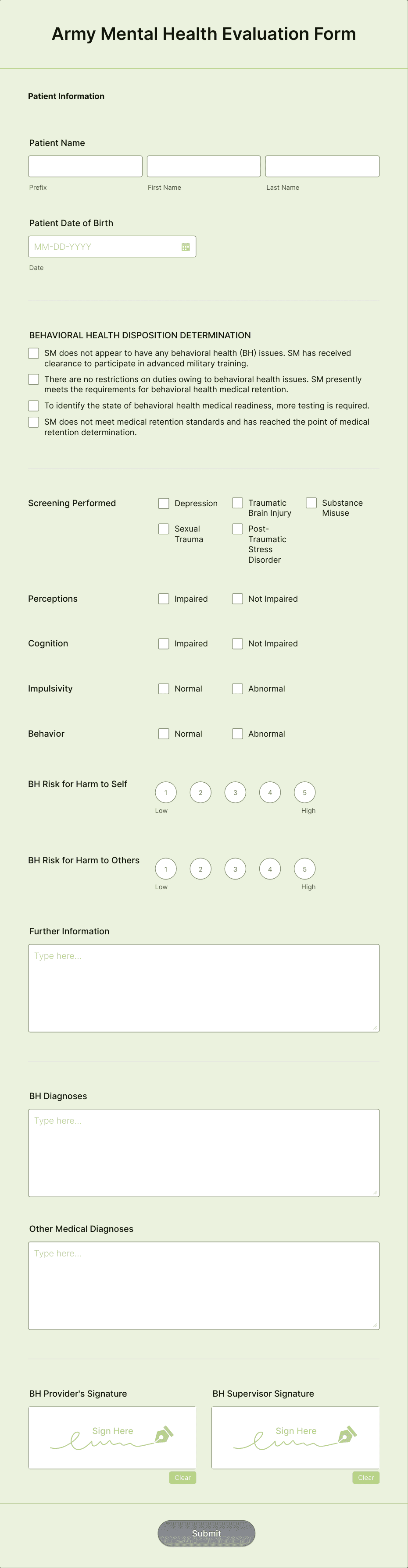
Task: Focus the Prefix name field
Action: click(x=85, y=166)
